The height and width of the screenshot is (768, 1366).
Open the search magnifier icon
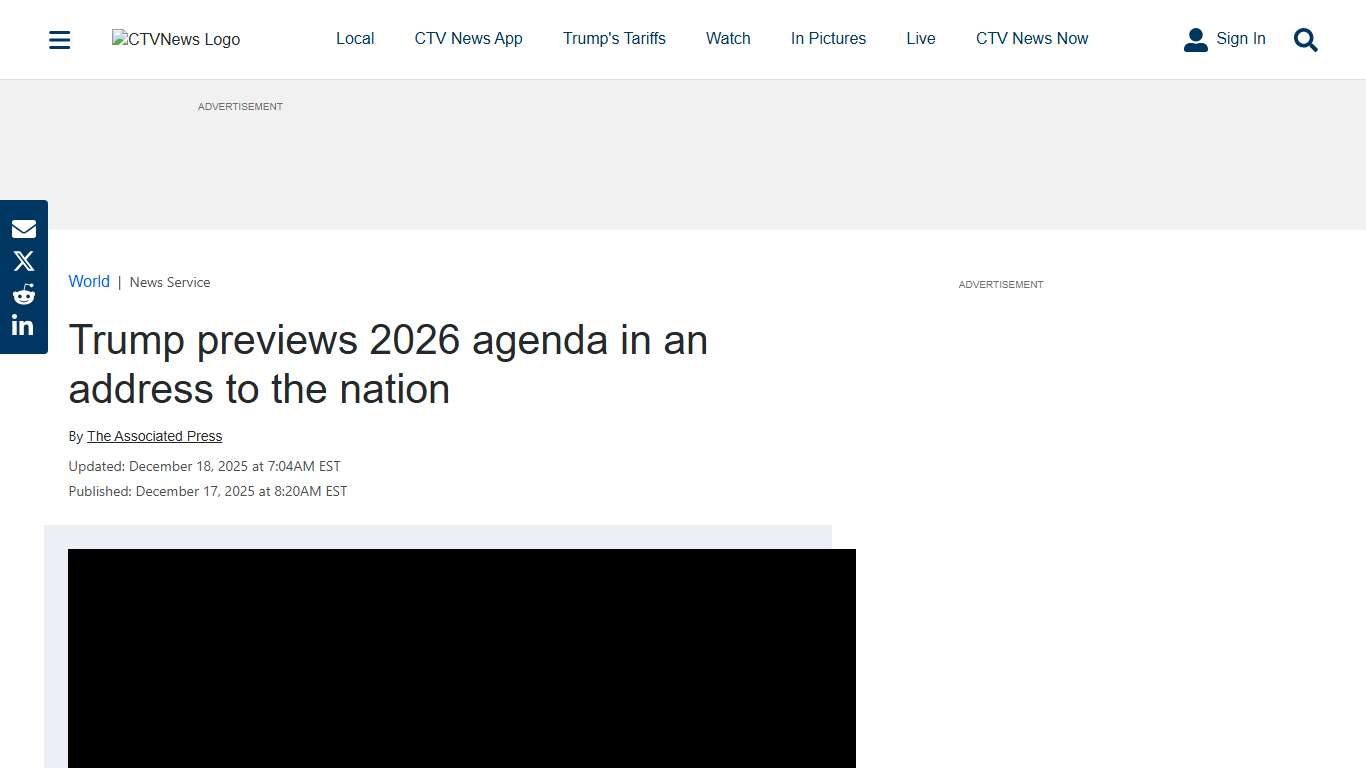coord(1305,40)
